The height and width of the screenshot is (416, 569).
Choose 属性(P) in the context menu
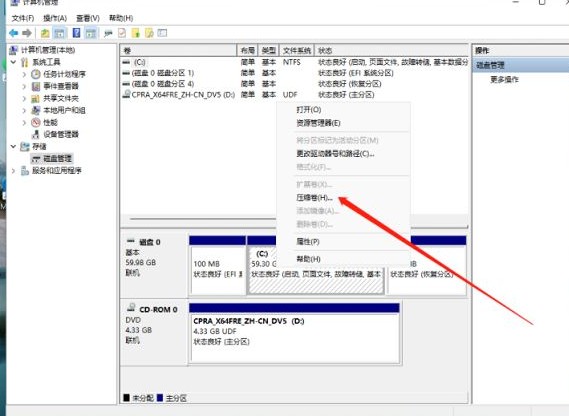click(308, 241)
